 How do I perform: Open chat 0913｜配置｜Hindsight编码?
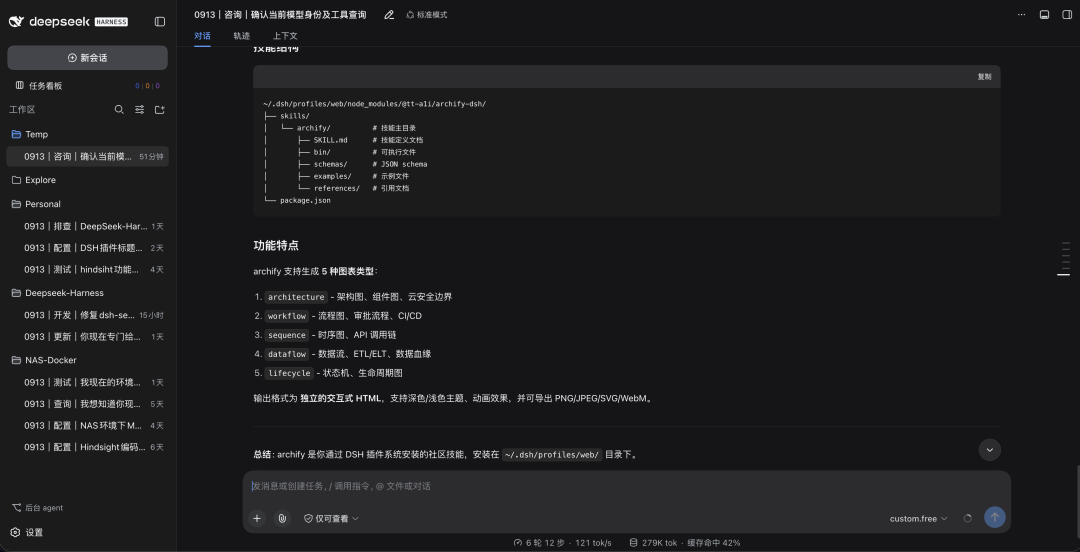point(87,447)
